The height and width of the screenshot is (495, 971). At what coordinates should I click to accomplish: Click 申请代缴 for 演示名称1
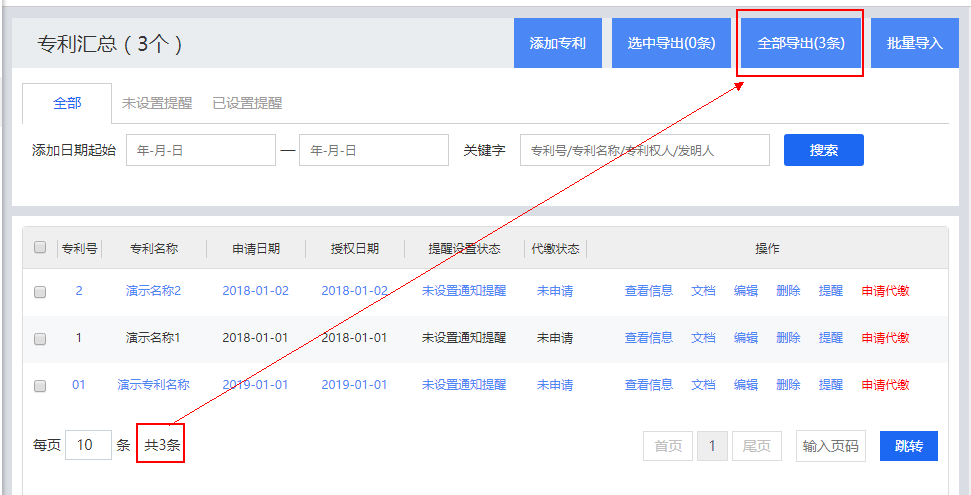click(885, 338)
